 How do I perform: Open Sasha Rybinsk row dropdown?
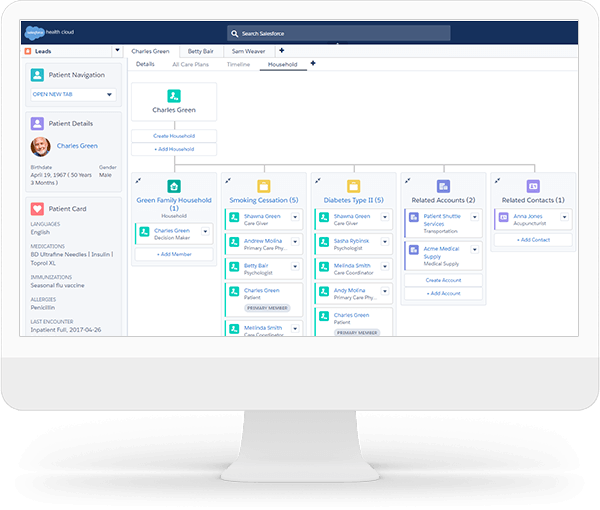[385, 242]
